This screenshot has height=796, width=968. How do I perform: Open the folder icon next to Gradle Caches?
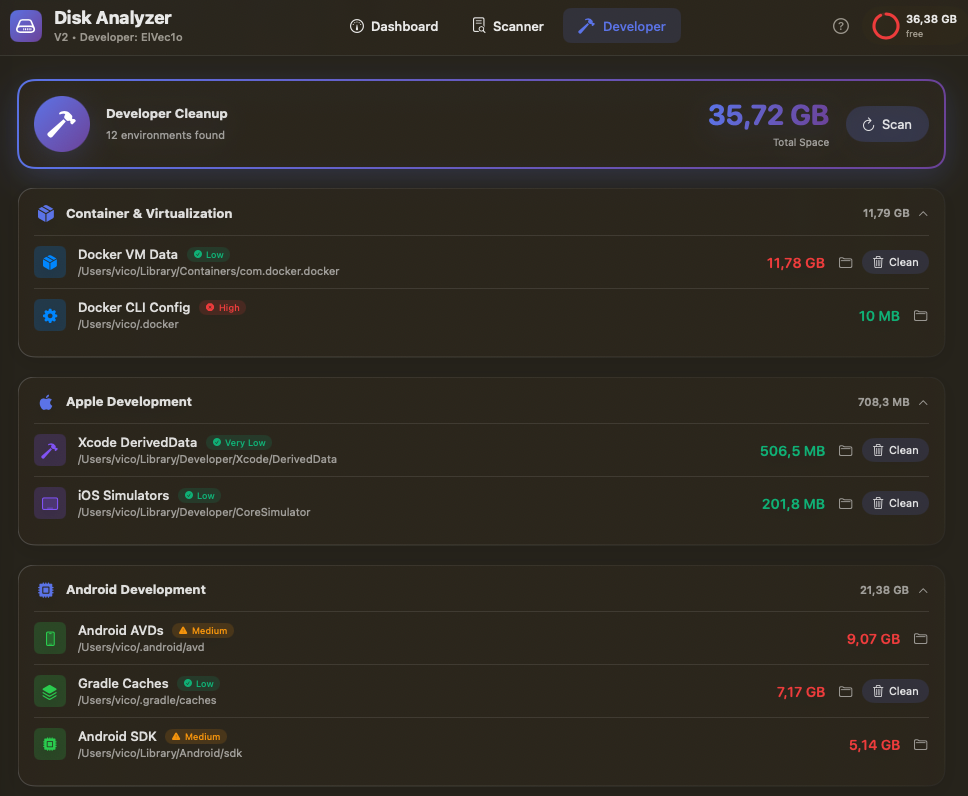coord(845,691)
